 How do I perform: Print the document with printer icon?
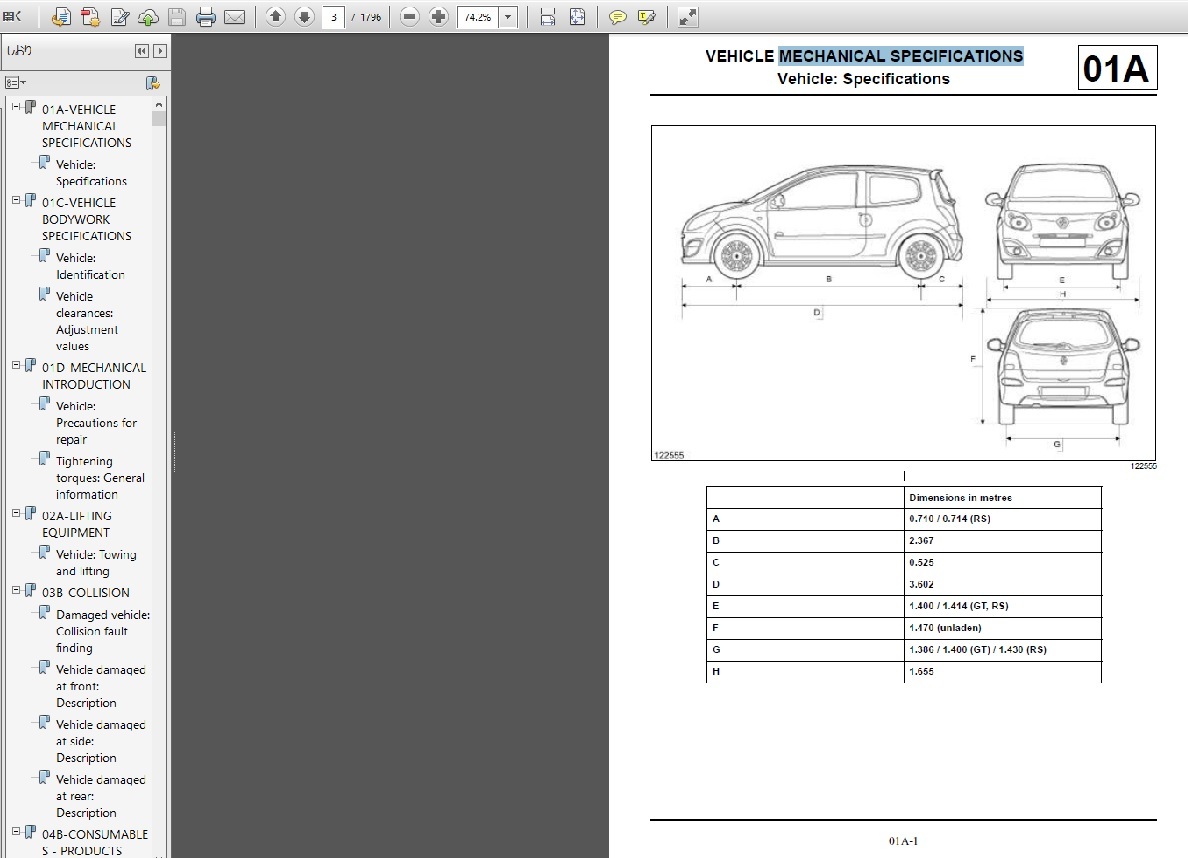point(205,17)
